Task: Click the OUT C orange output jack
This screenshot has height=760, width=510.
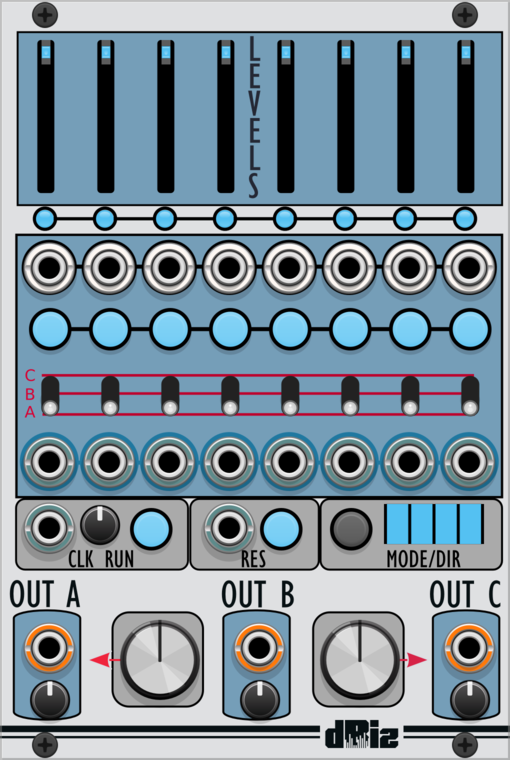Action: (x=468, y=648)
